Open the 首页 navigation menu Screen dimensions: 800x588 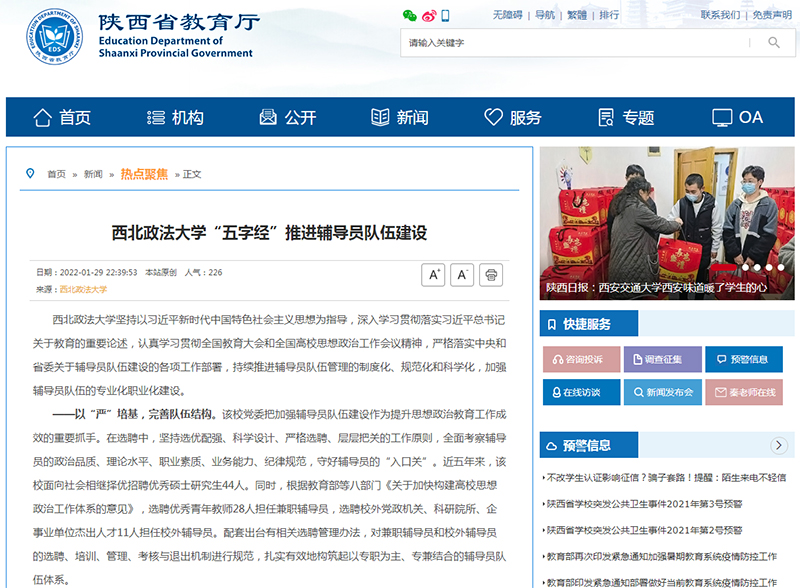[x=62, y=117]
